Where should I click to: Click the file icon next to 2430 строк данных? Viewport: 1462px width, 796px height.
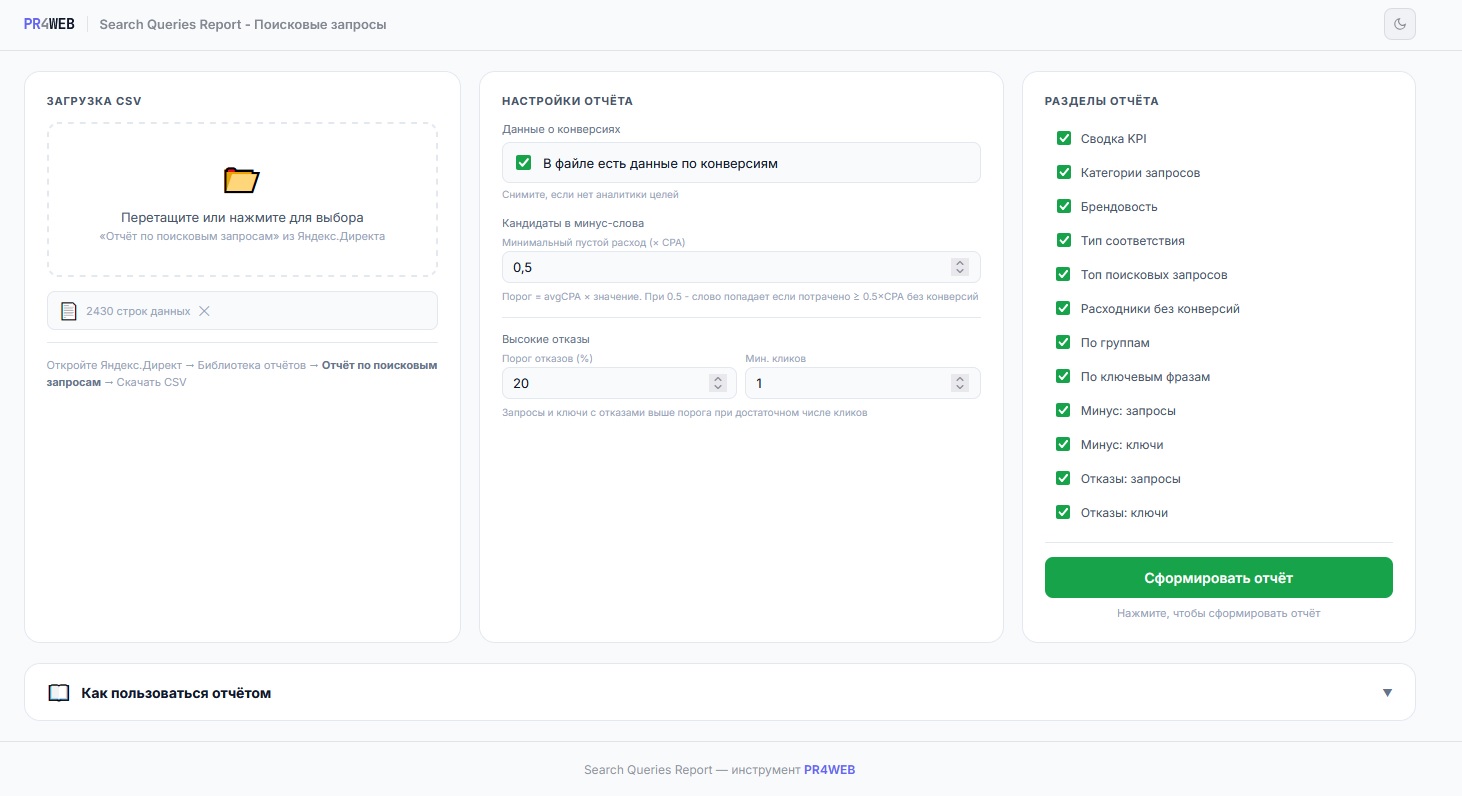(69, 311)
